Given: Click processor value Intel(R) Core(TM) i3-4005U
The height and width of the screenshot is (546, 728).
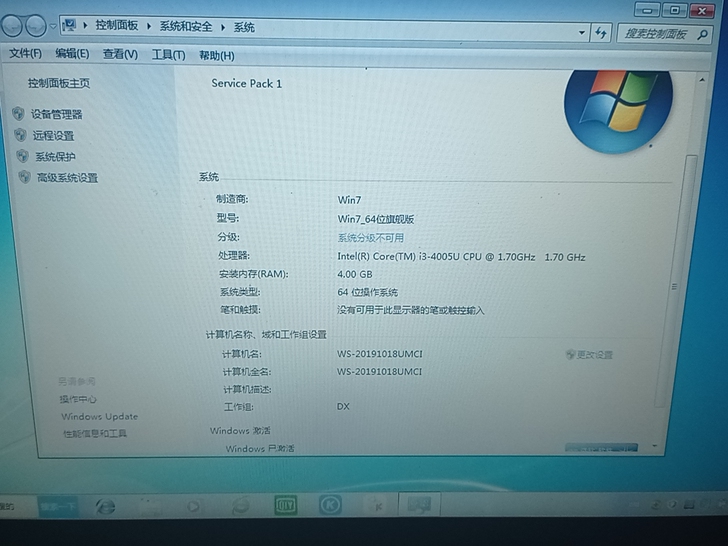Looking at the screenshot, I should click(461, 257).
